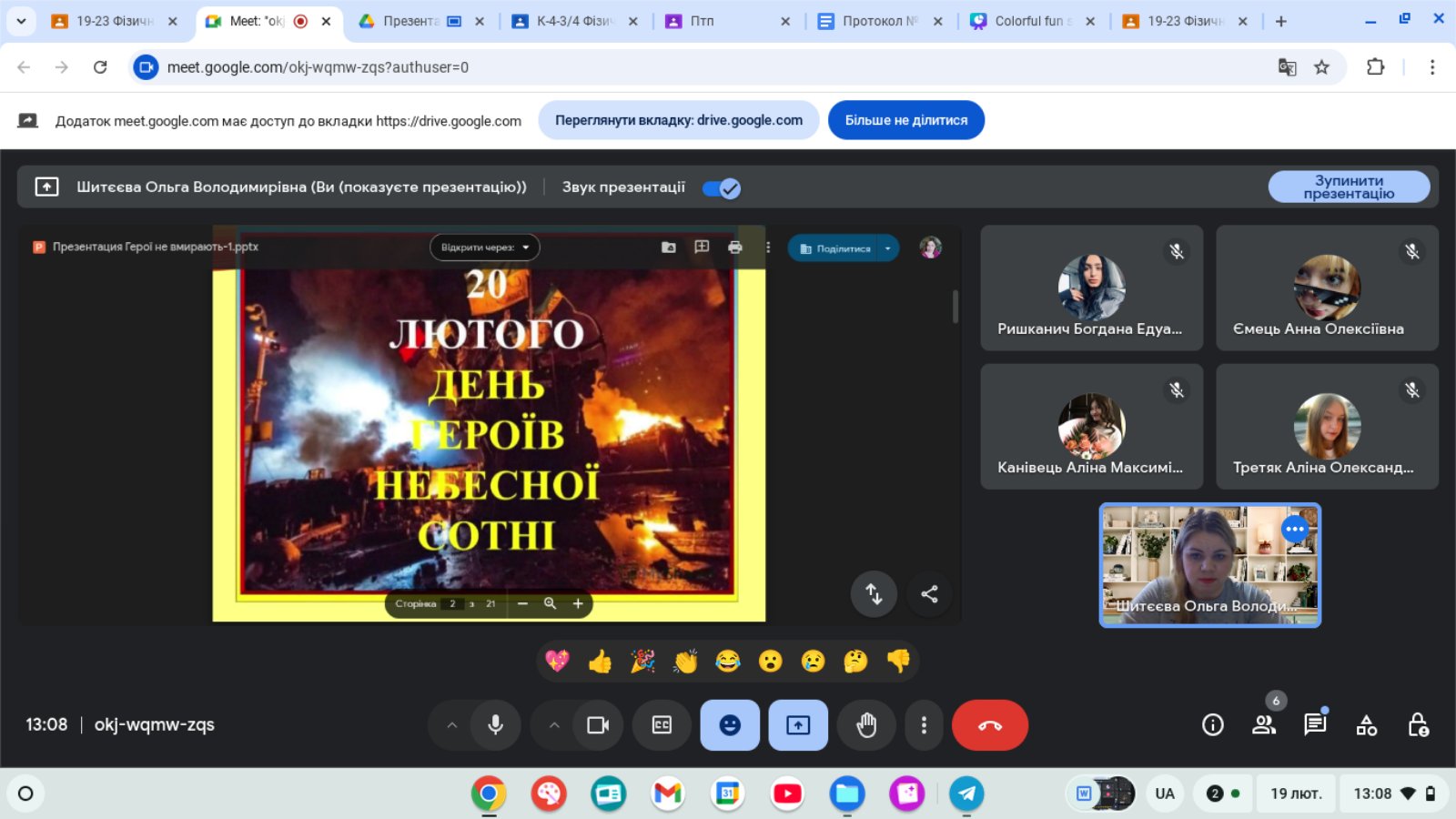Expand microphone audio settings arrow
Image resolution: width=1456 pixels, height=819 pixels.
(x=451, y=725)
